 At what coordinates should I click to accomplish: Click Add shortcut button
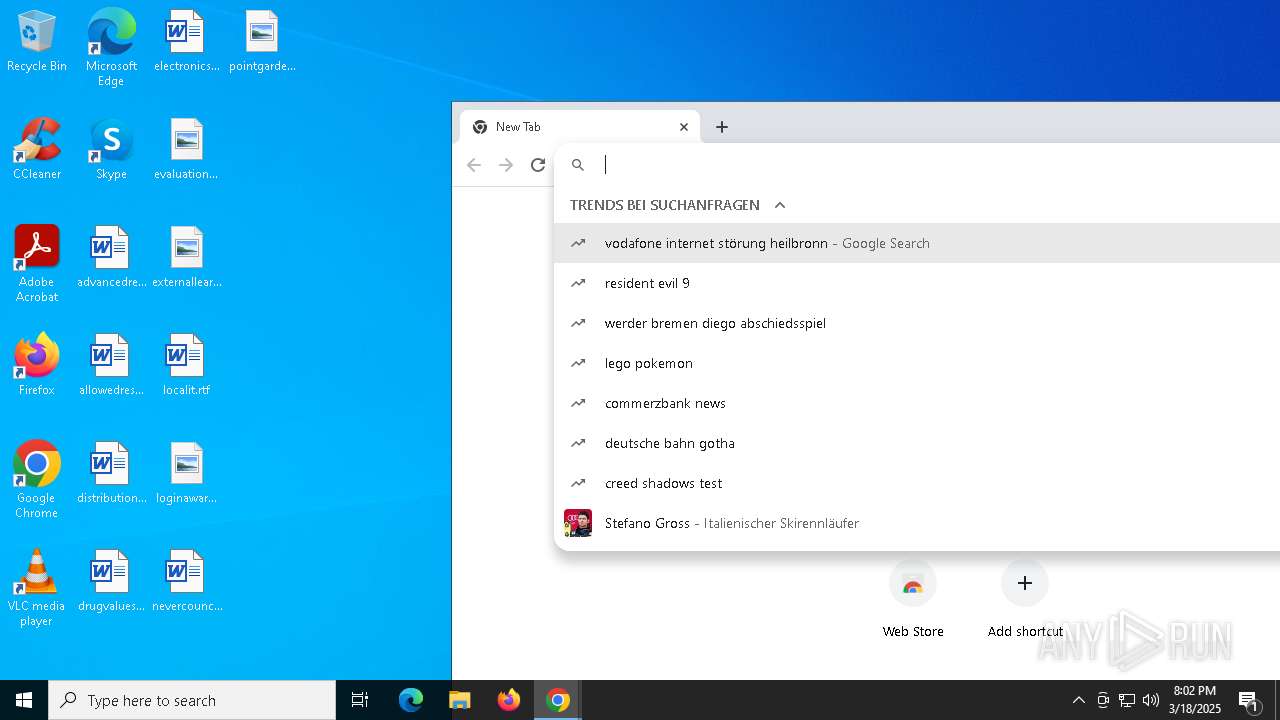pyautogui.click(x=1025, y=598)
